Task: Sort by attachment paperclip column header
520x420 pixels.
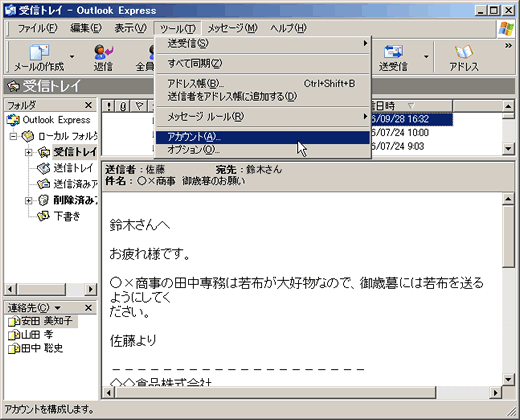Action: 123,106
